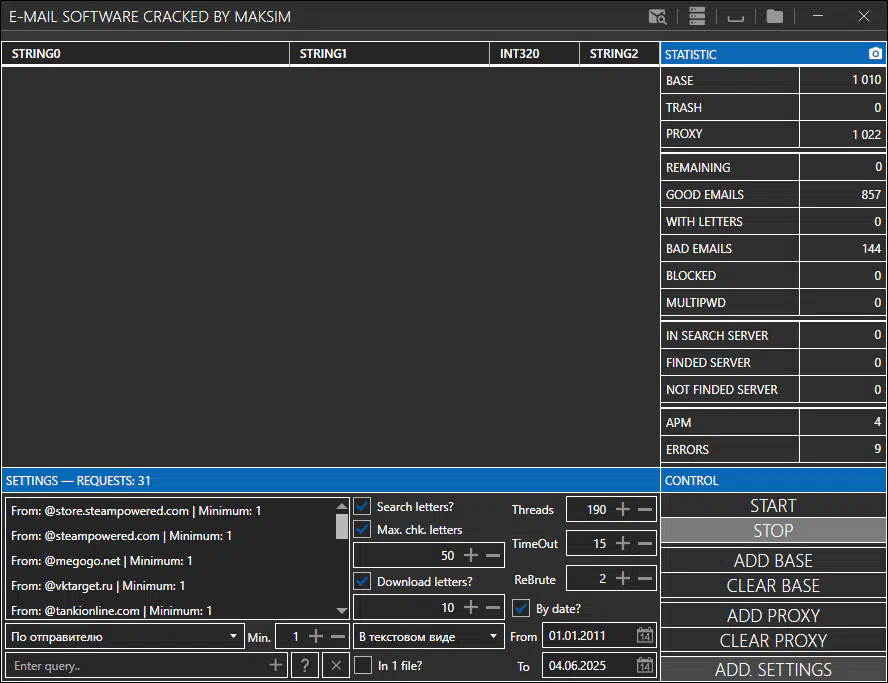Increase TimeOut with the plus icon
Image resolution: width=888 pixels, height=683 pixels.
click(622, 543)
